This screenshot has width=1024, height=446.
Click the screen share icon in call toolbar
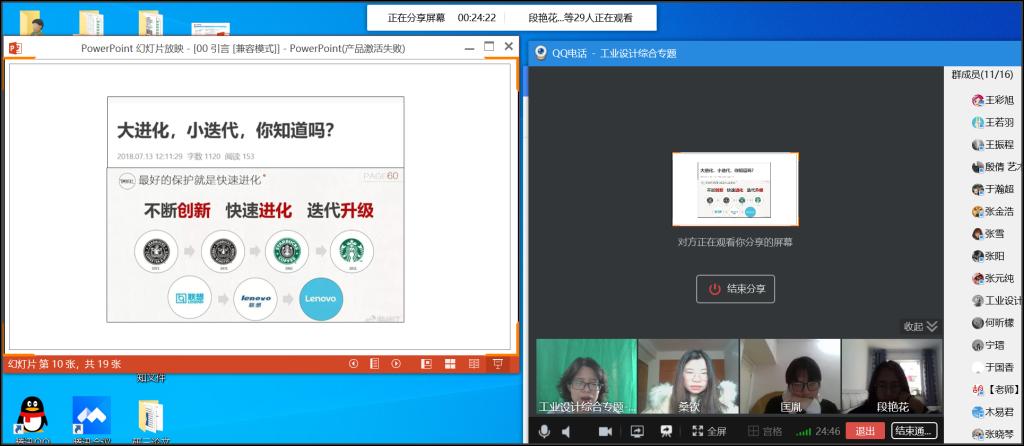click(636, 431)
